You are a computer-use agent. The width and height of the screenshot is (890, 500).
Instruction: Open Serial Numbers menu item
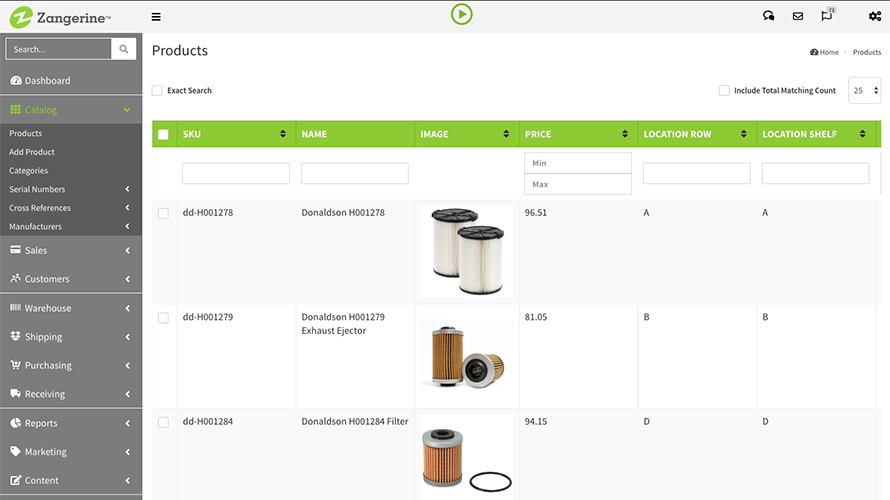click(37, 190)
